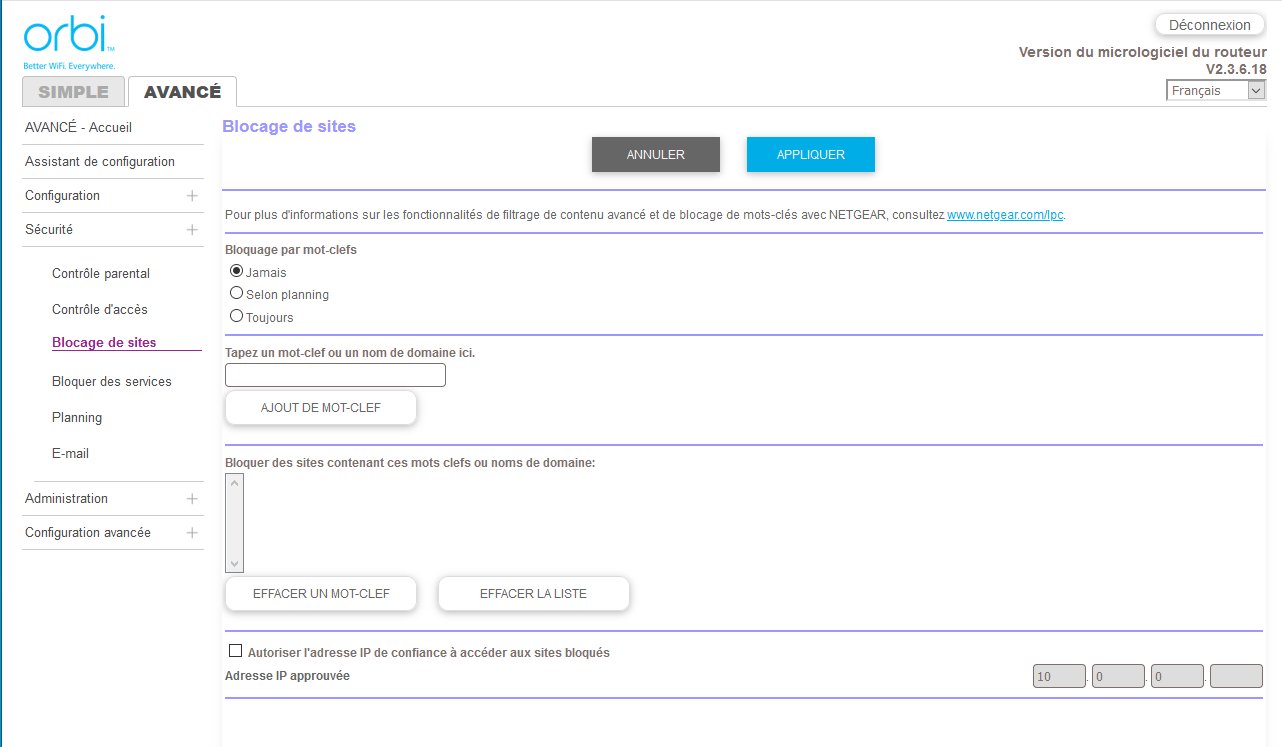1282x747 pixels.
Task: Click the keyword or domain text field
Action: click(x=335, y=375)
